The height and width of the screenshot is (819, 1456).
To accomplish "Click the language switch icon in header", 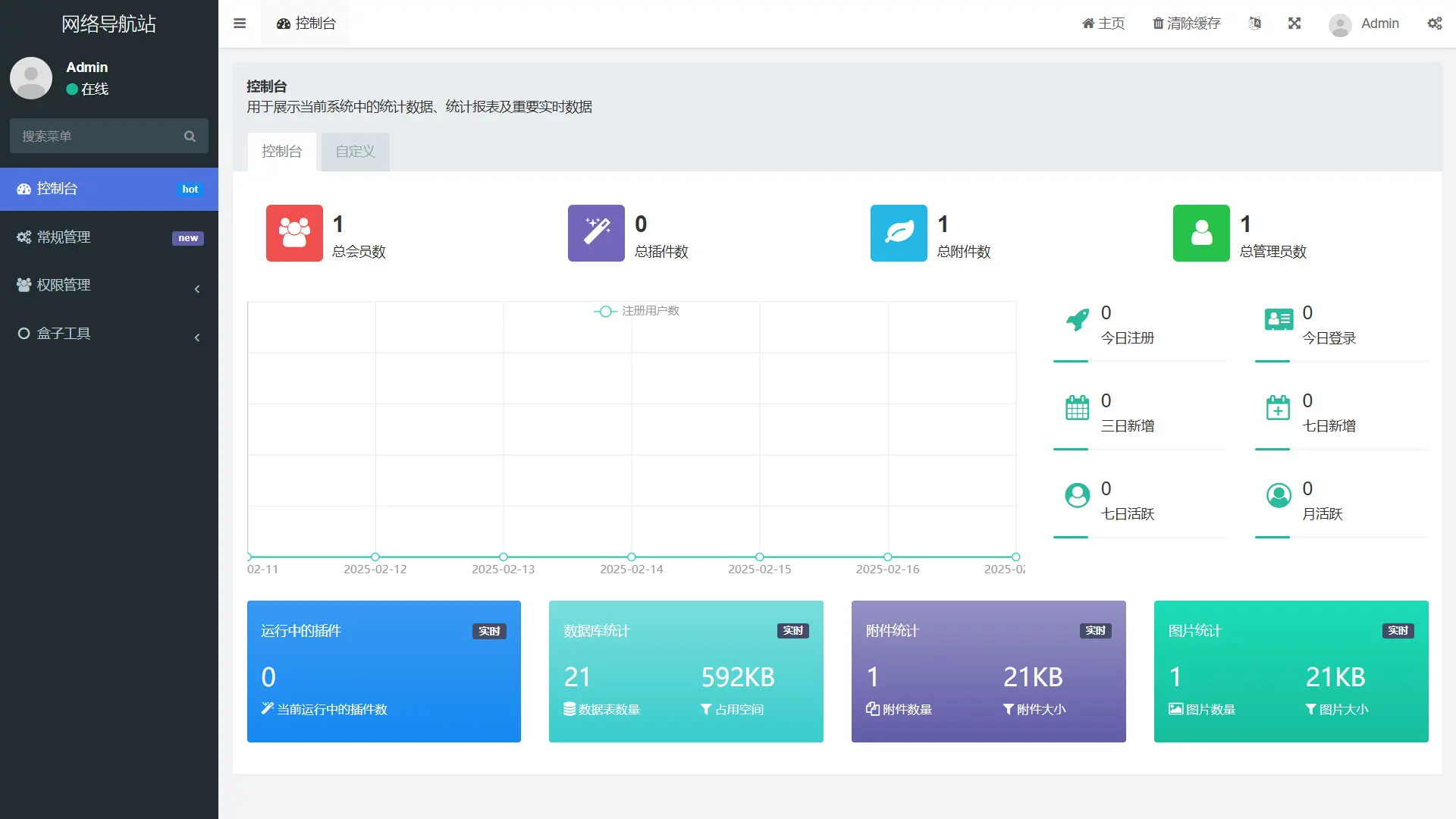I will (x=1255, y=24).
